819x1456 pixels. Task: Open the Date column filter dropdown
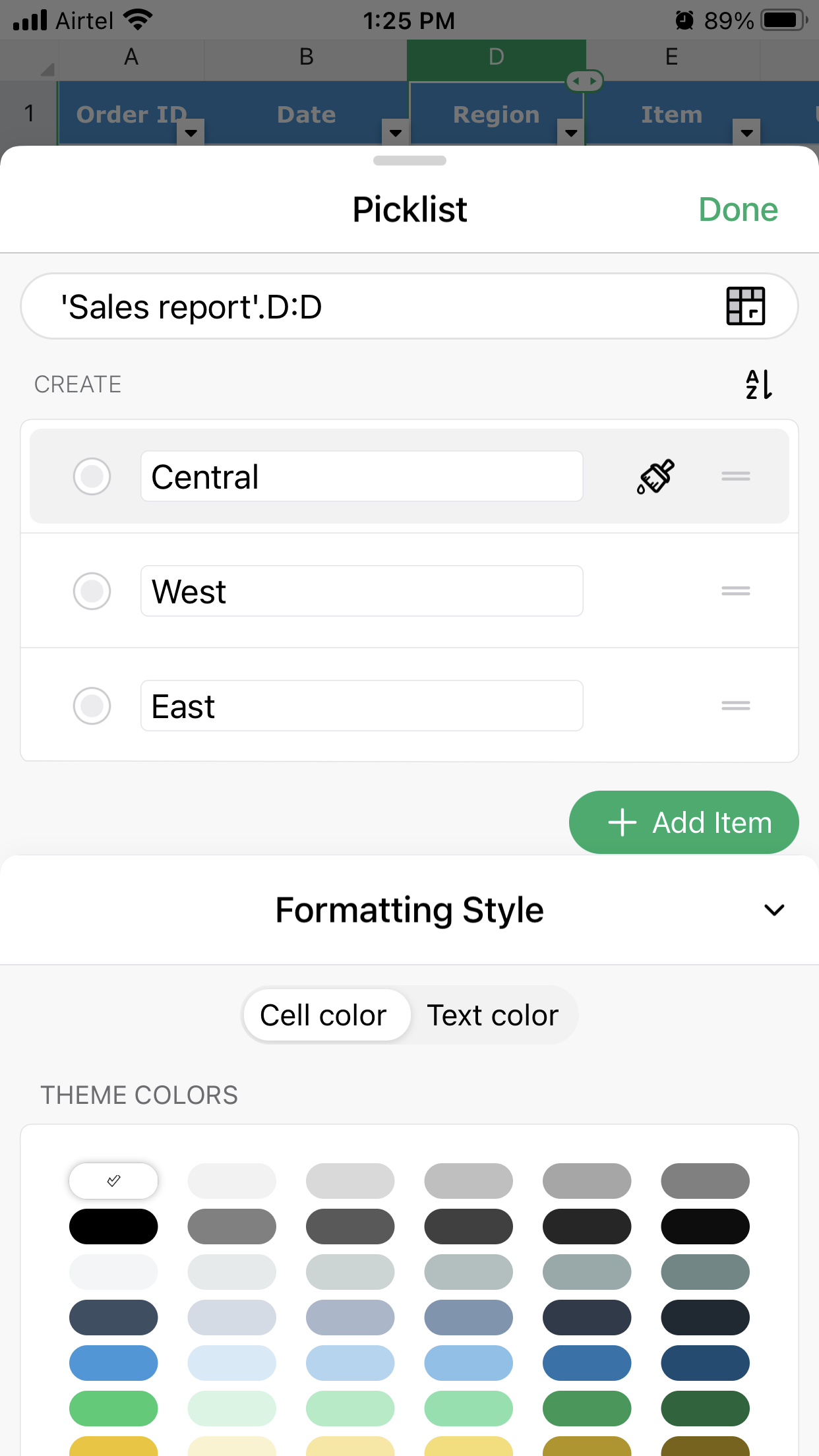396,132
